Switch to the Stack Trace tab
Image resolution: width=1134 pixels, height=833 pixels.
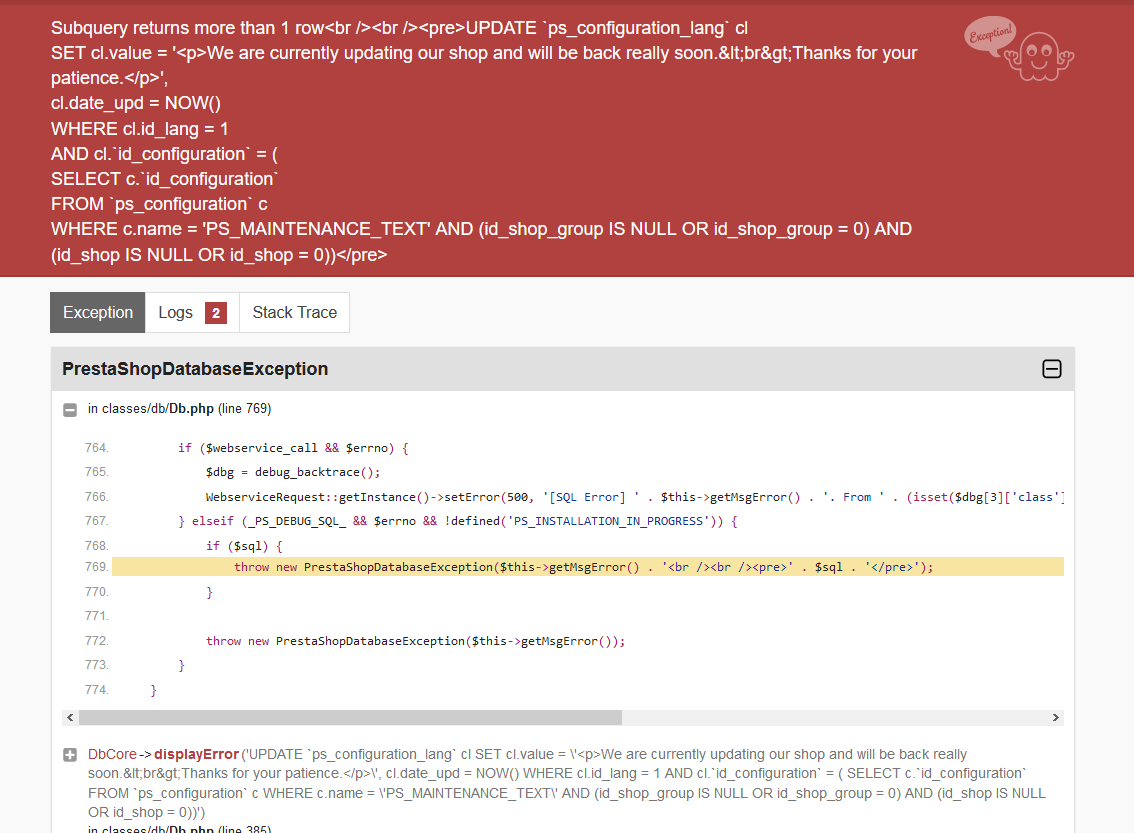(294, 312)
